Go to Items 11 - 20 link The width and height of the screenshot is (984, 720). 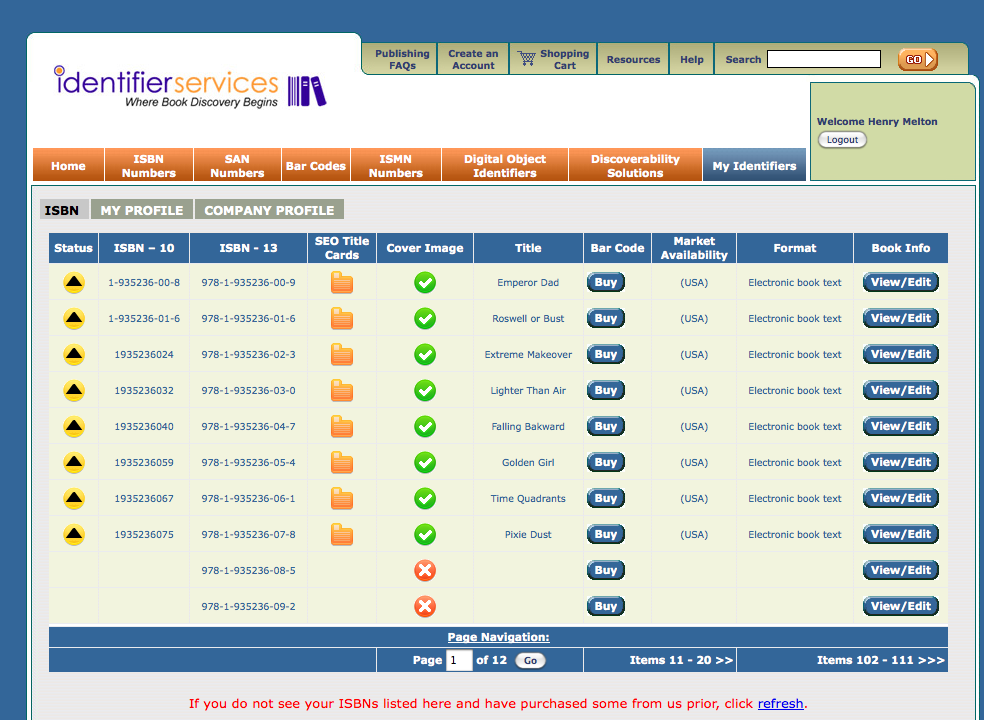681,660
